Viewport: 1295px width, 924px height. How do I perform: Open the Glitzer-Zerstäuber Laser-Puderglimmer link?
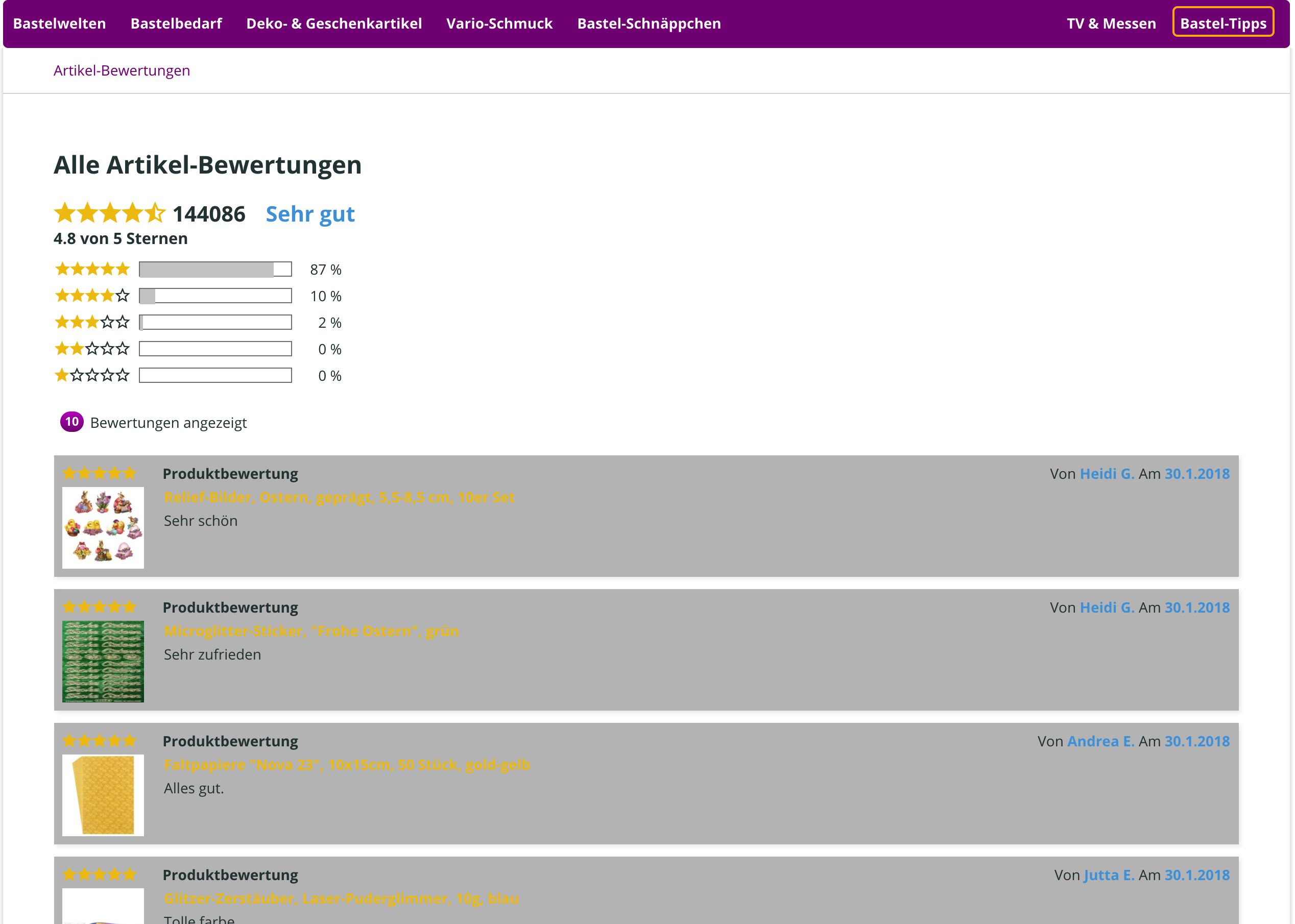[x=342, y=898]
